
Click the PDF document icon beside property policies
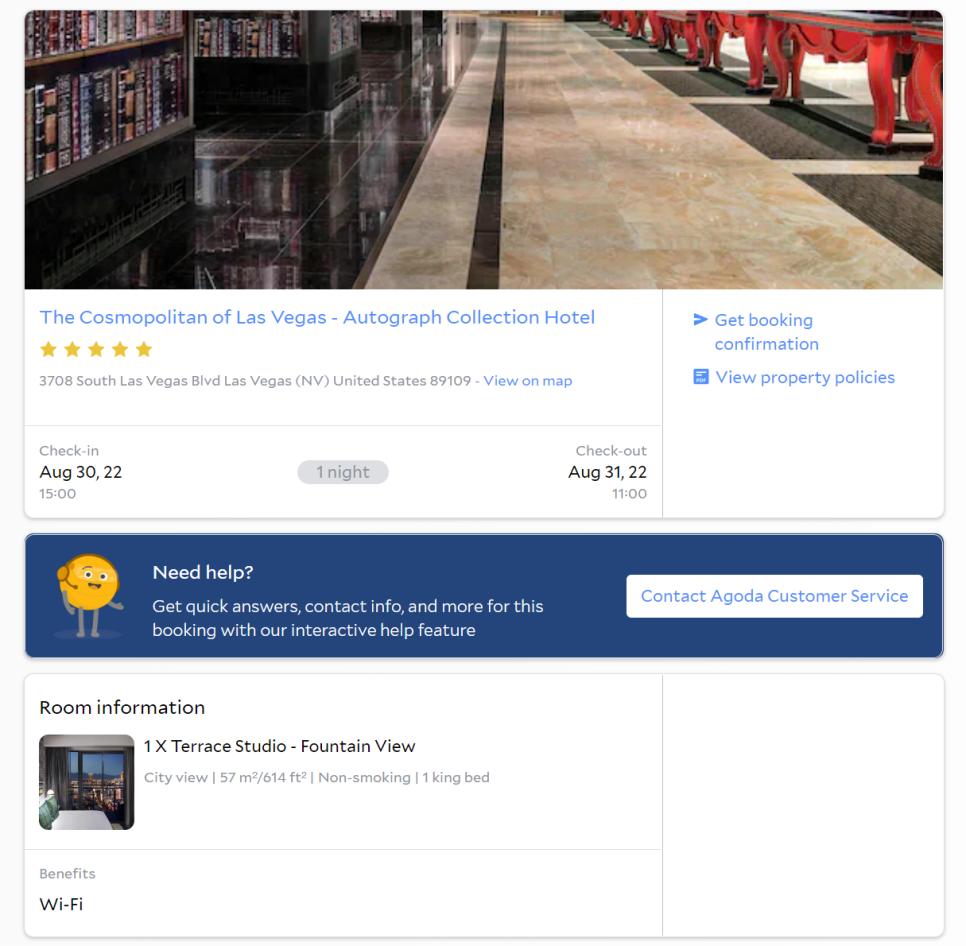(x=700, y=376)
